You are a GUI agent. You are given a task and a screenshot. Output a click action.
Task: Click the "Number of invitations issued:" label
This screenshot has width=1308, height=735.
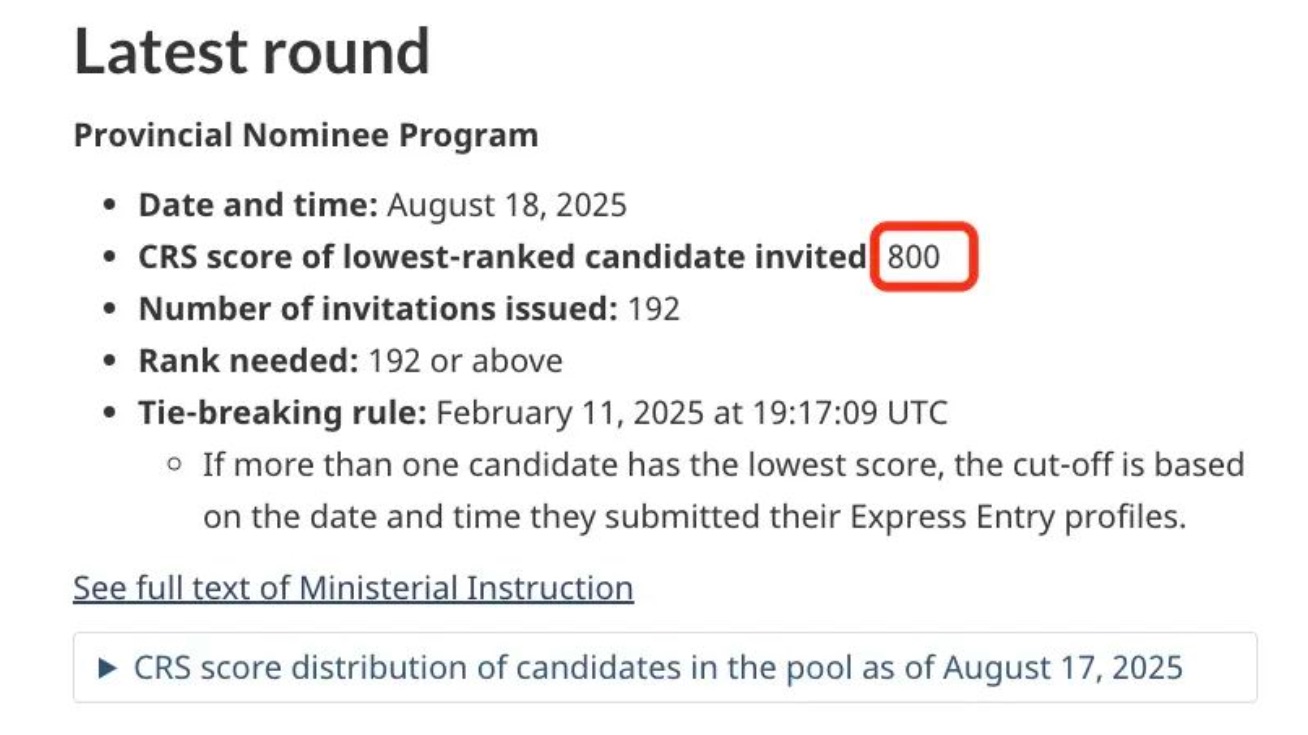coord(378,309)
